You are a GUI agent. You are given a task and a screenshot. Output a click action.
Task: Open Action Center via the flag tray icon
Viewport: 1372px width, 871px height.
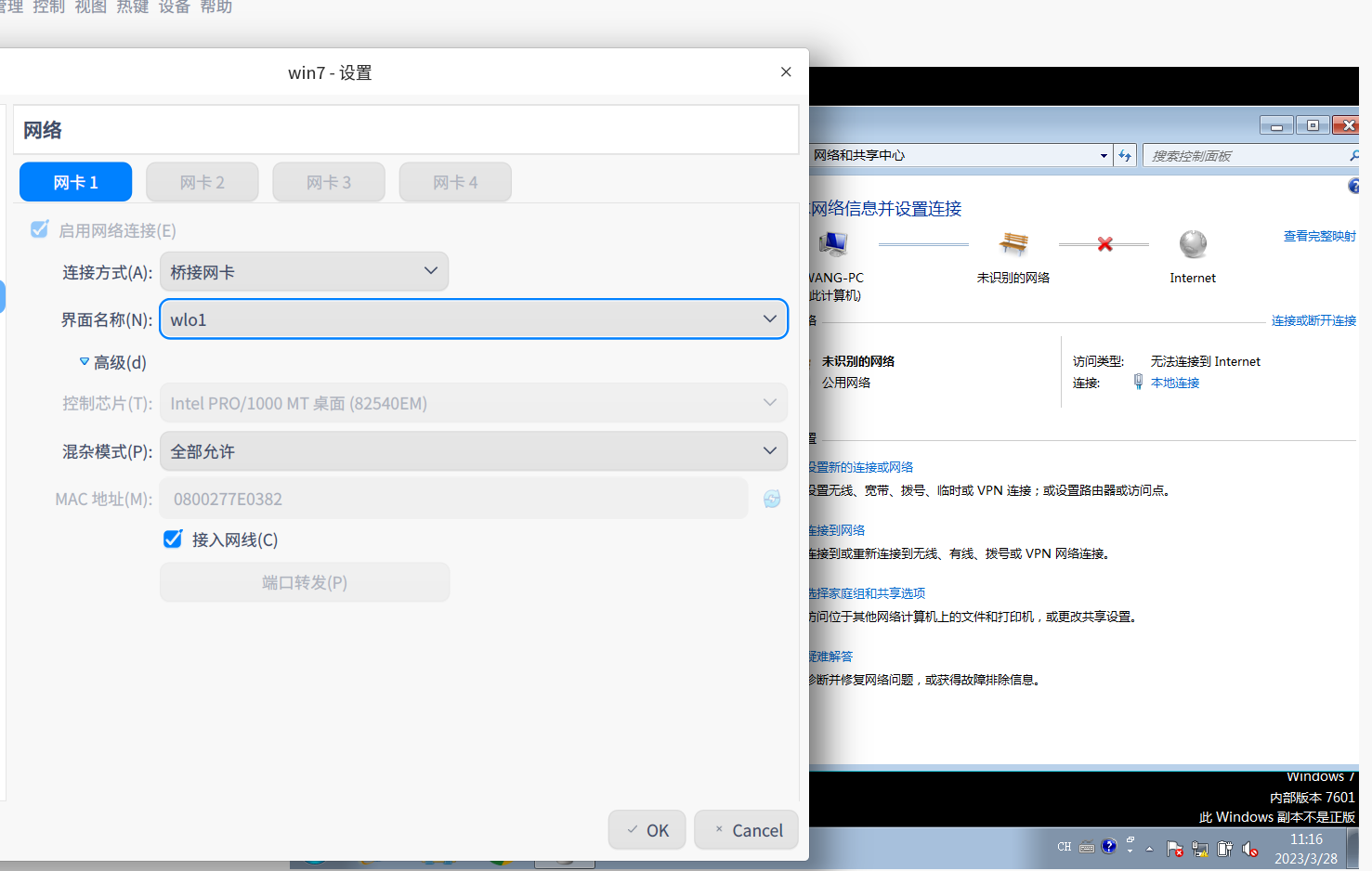(1174, 847)
